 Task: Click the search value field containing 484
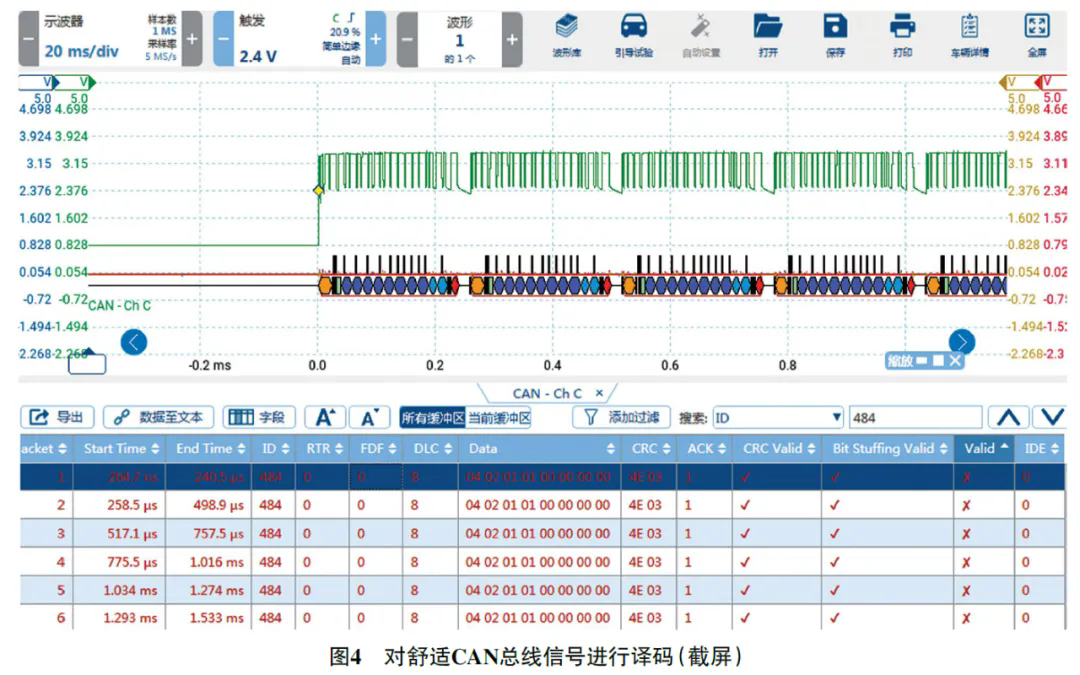(914, 418)
